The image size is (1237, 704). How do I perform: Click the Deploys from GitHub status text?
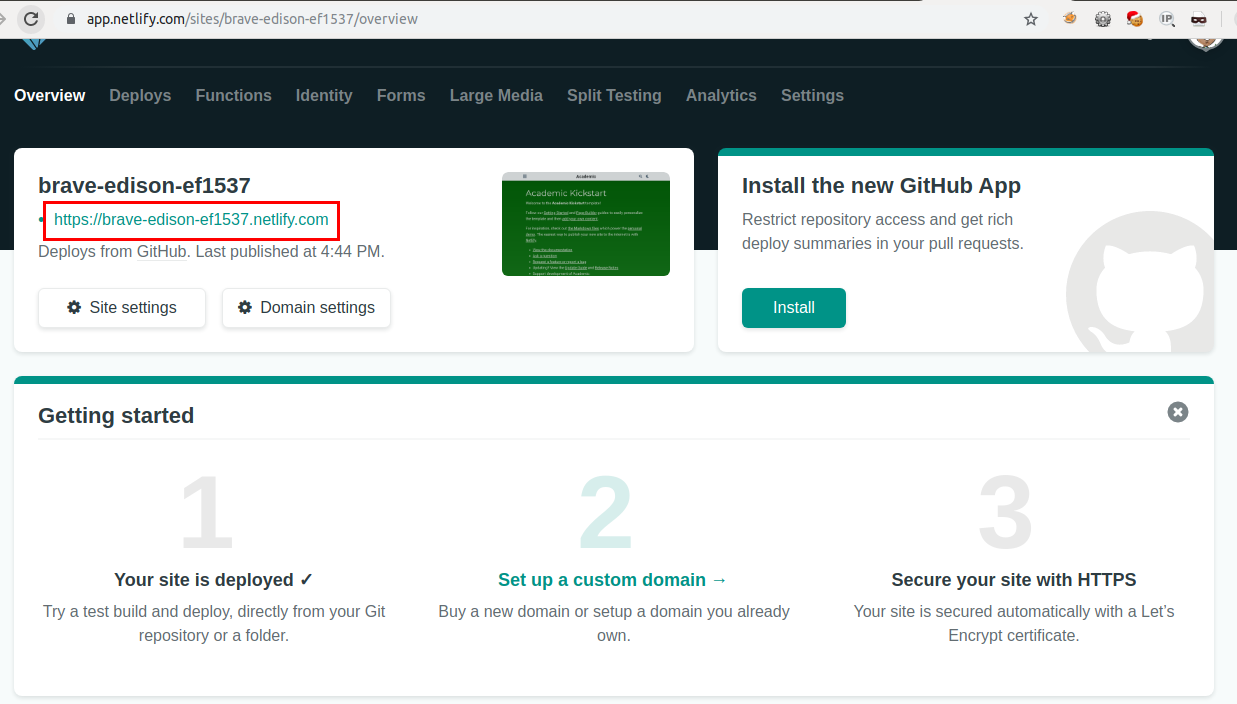tap(211, 252)
